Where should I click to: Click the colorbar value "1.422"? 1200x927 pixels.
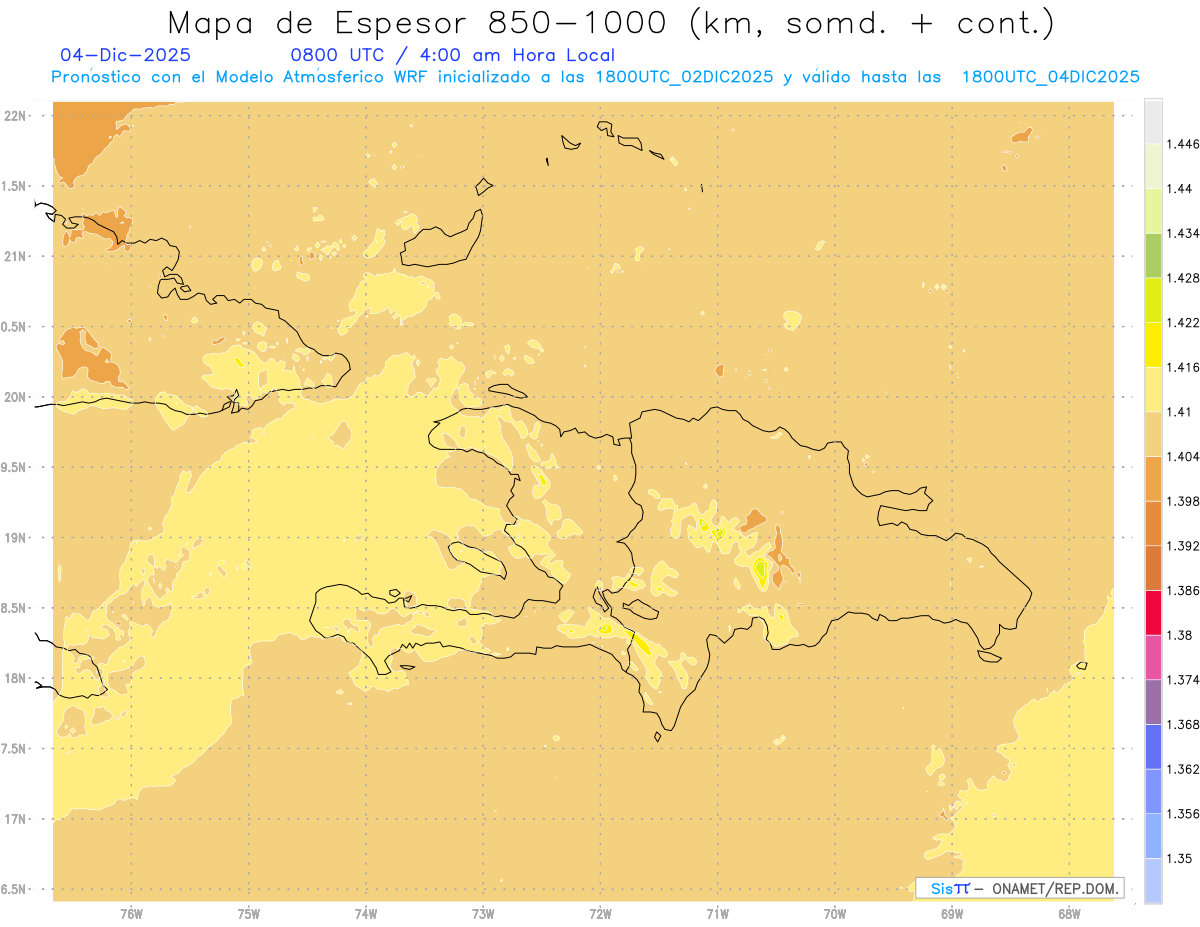[x=1185, y=323]
